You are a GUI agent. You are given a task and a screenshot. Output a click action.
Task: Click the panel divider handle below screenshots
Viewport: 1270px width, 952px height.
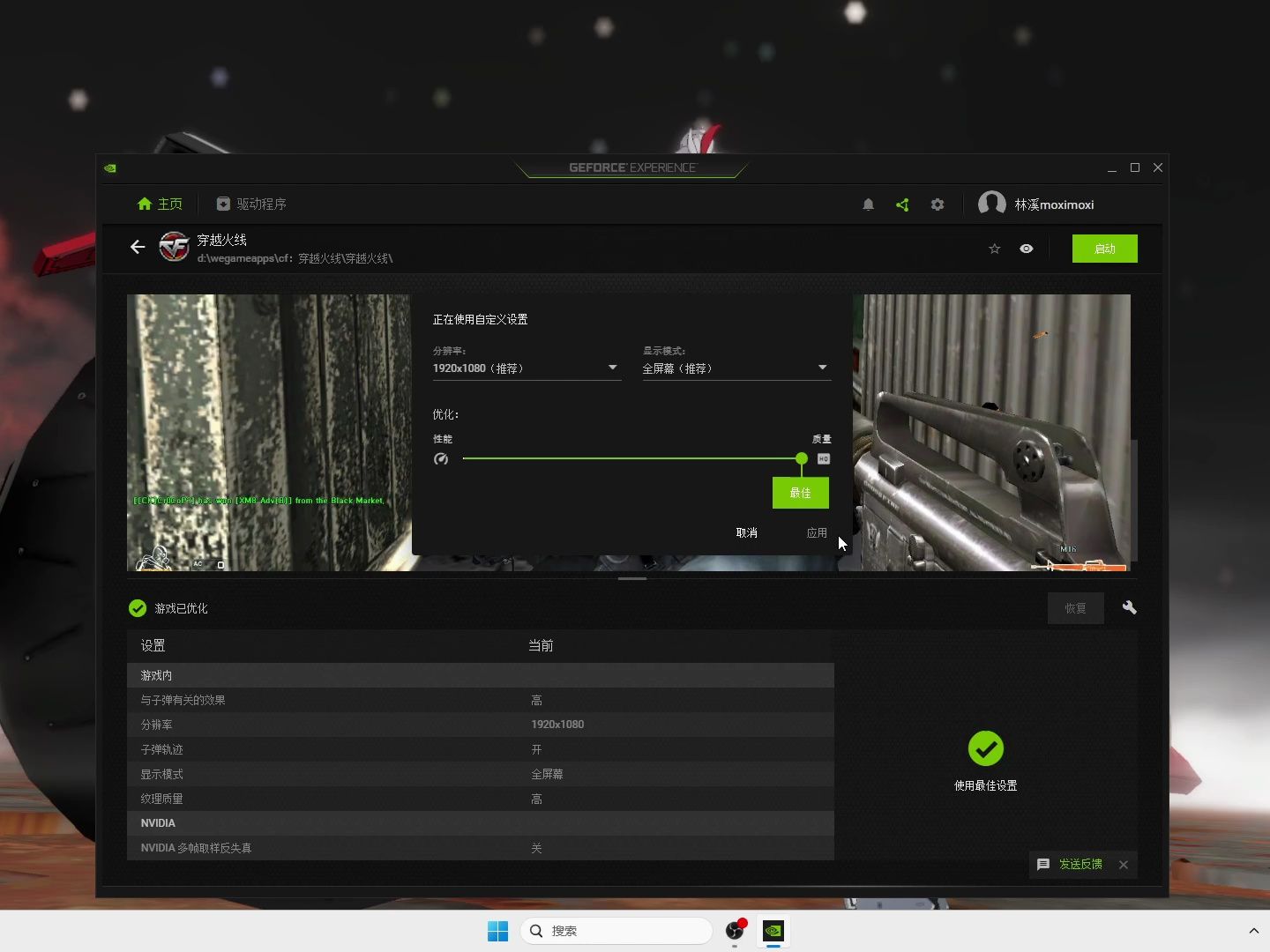(x=632, y=578)
